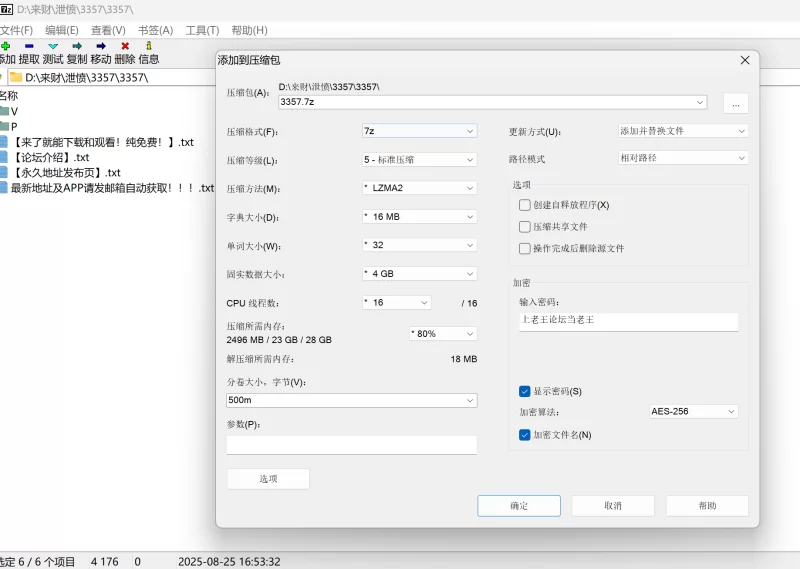Open the 更新方式 dropdown showing 添加并替换文件

[683, 131]
